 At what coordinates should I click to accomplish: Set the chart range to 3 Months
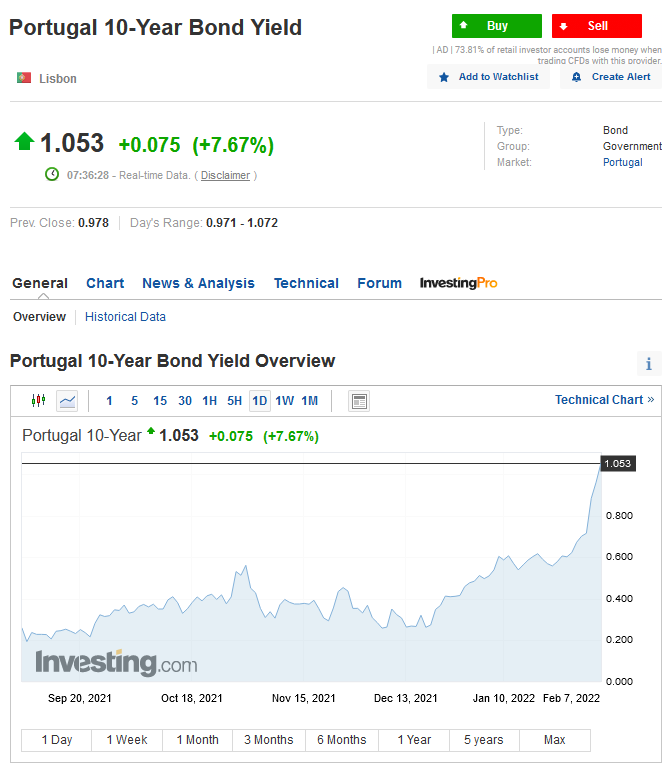click(269, 740)
